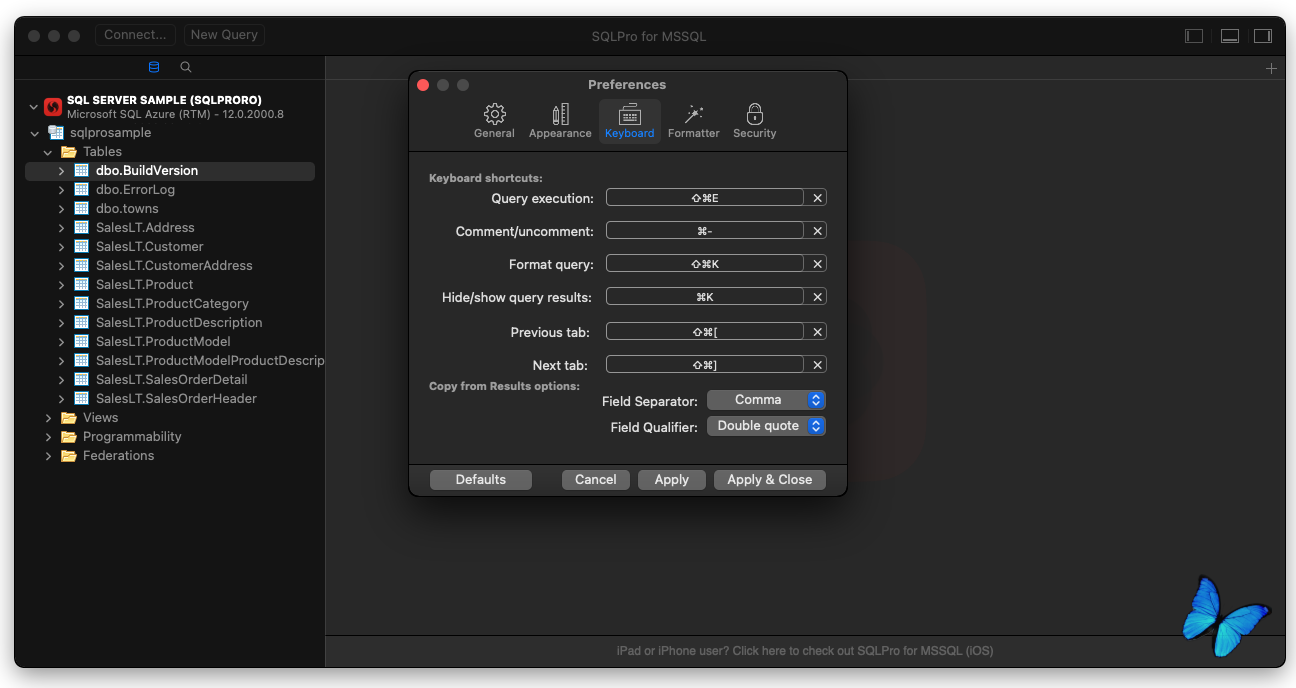Screen dimensions: 1296x688
Task: Clear the Format query shortcut
Action: [x=817, y=264]
